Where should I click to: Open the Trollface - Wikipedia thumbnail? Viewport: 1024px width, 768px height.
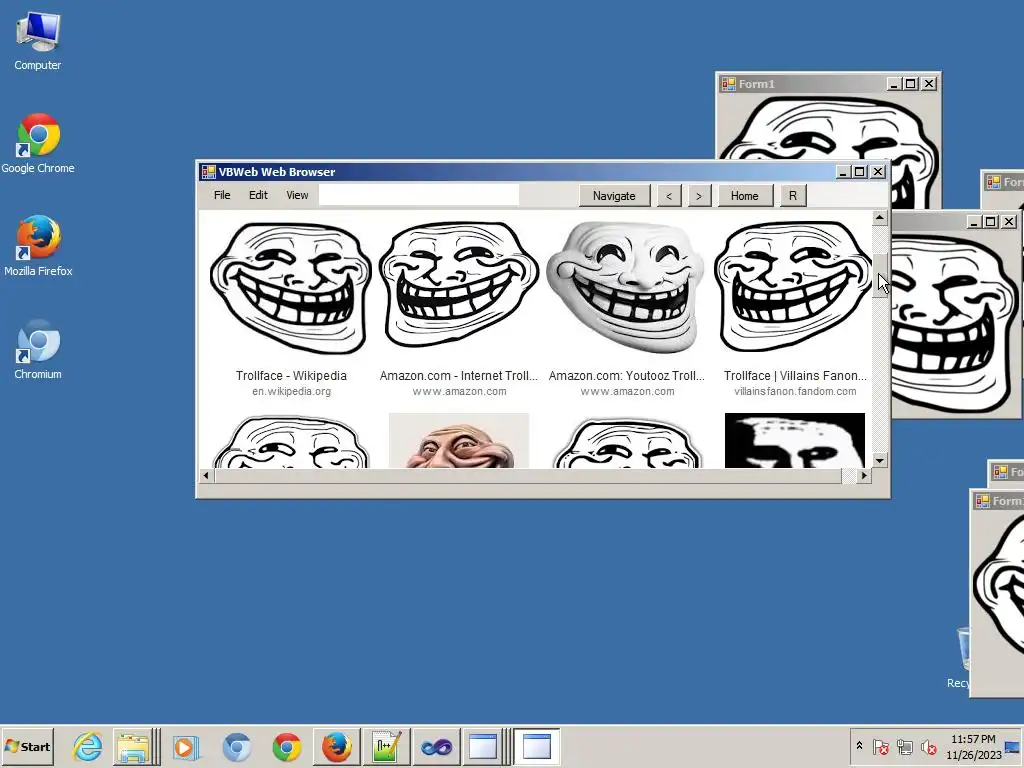[291, 288]
